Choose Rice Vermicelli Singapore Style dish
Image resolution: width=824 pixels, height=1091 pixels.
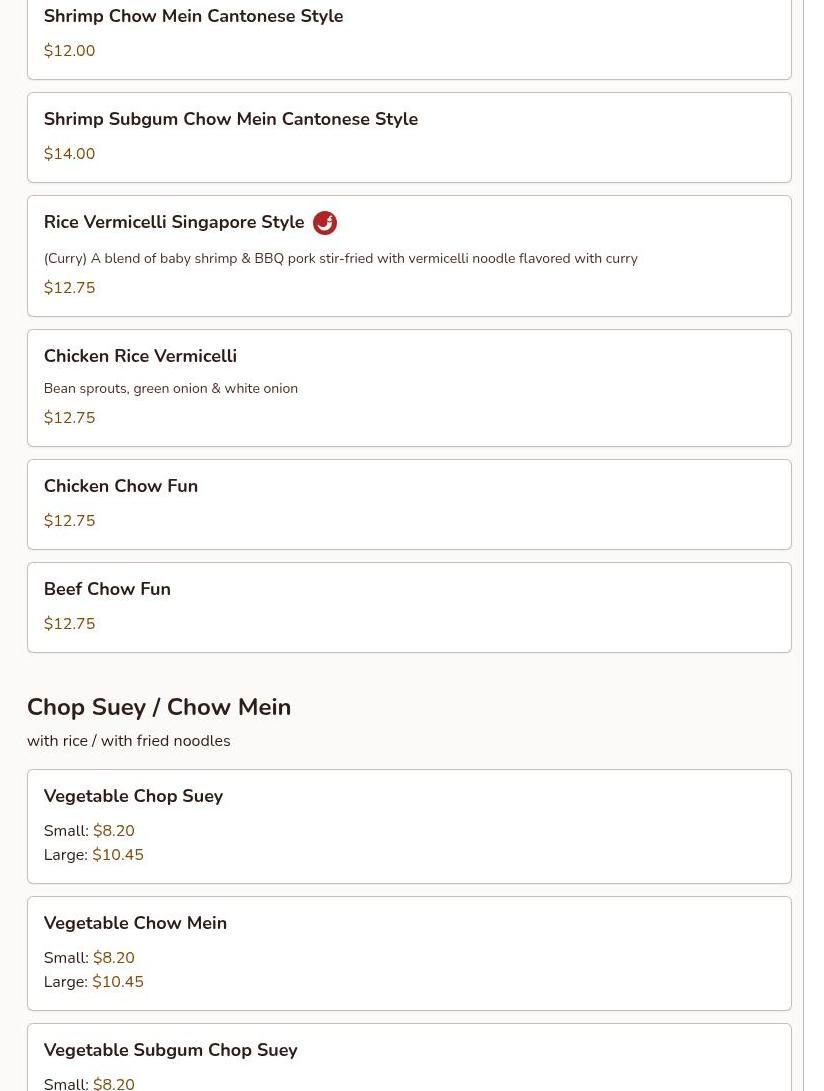coord(409,256)
